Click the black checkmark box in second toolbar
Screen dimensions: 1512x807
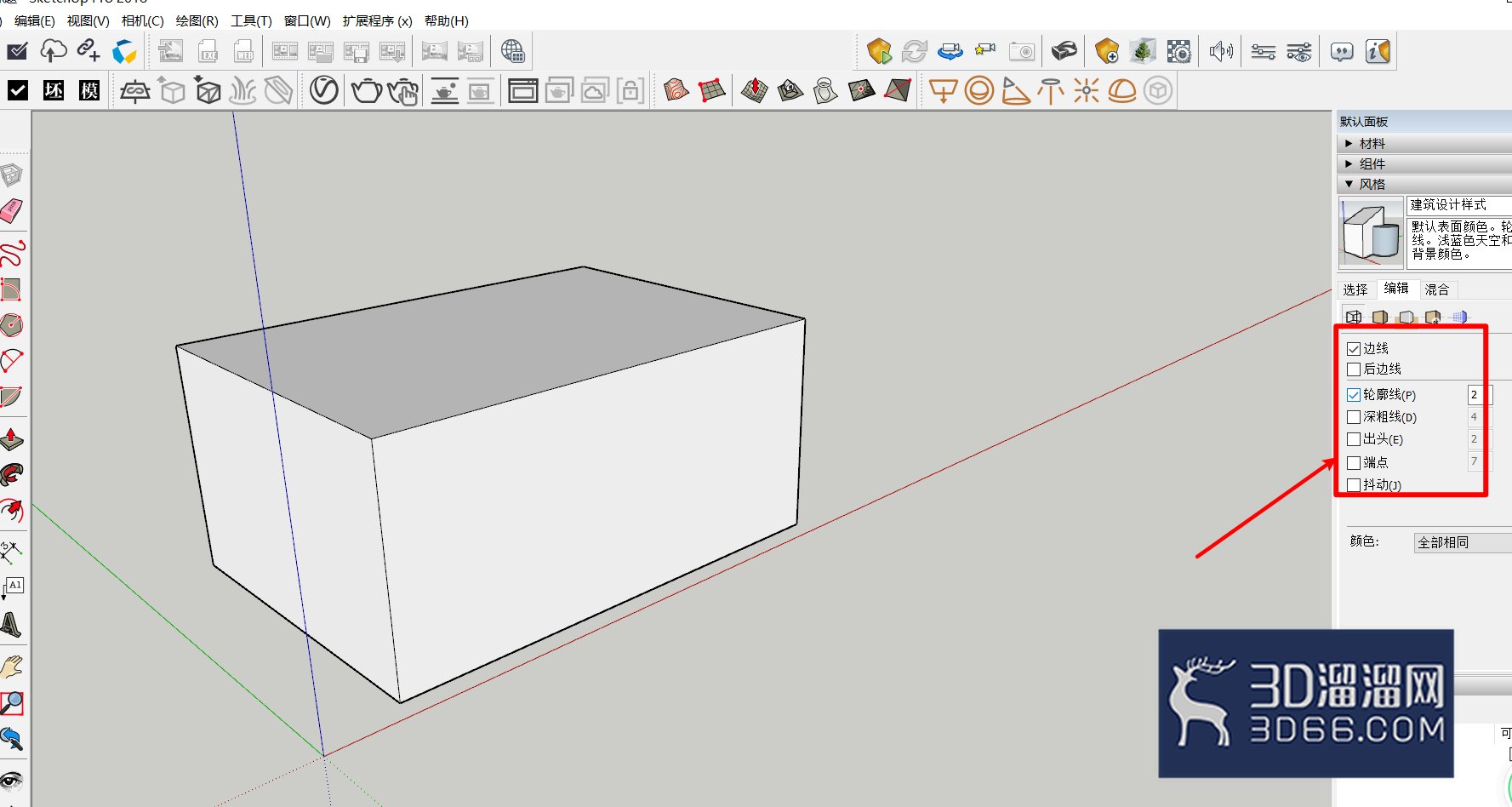click(x=18, y=90)
